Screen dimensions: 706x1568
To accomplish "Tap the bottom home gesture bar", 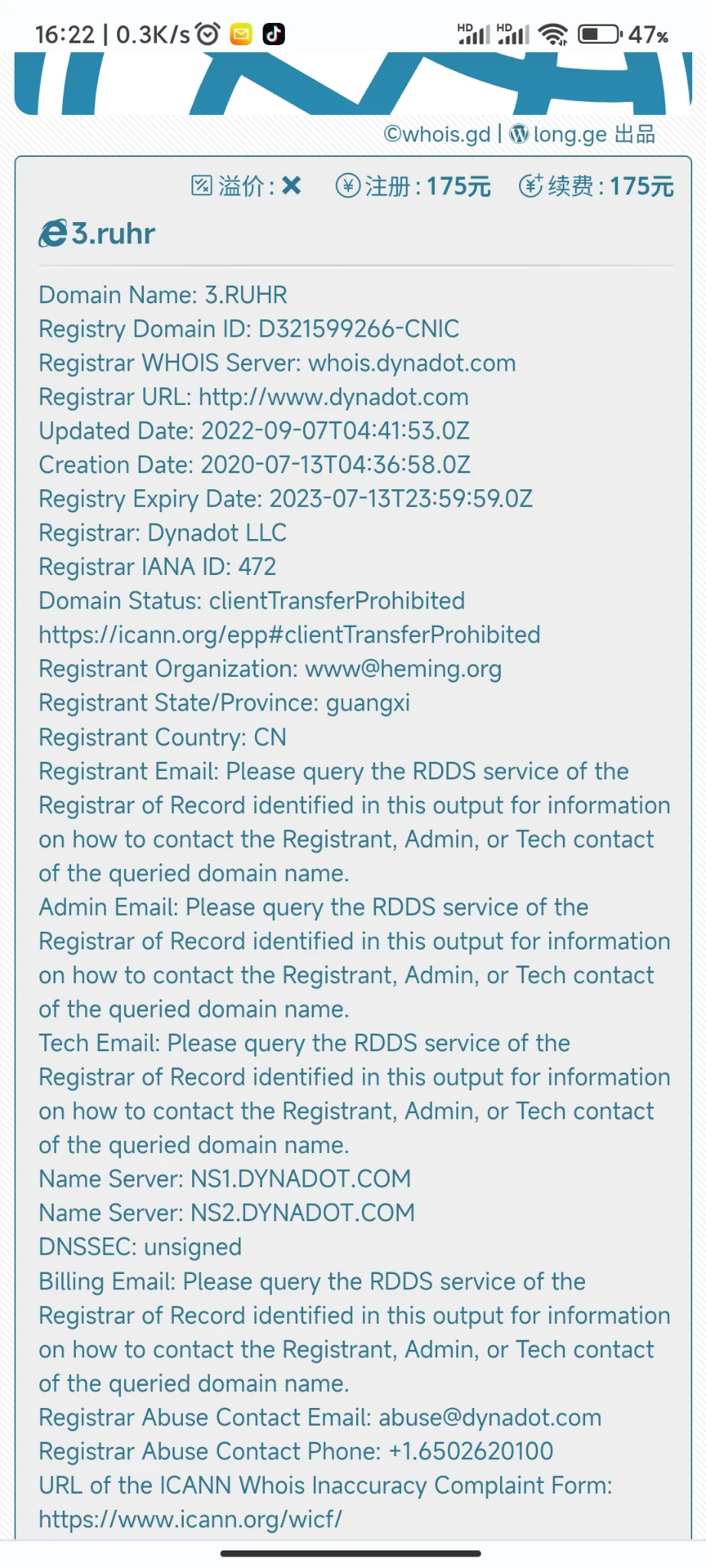I will 351,1553.
